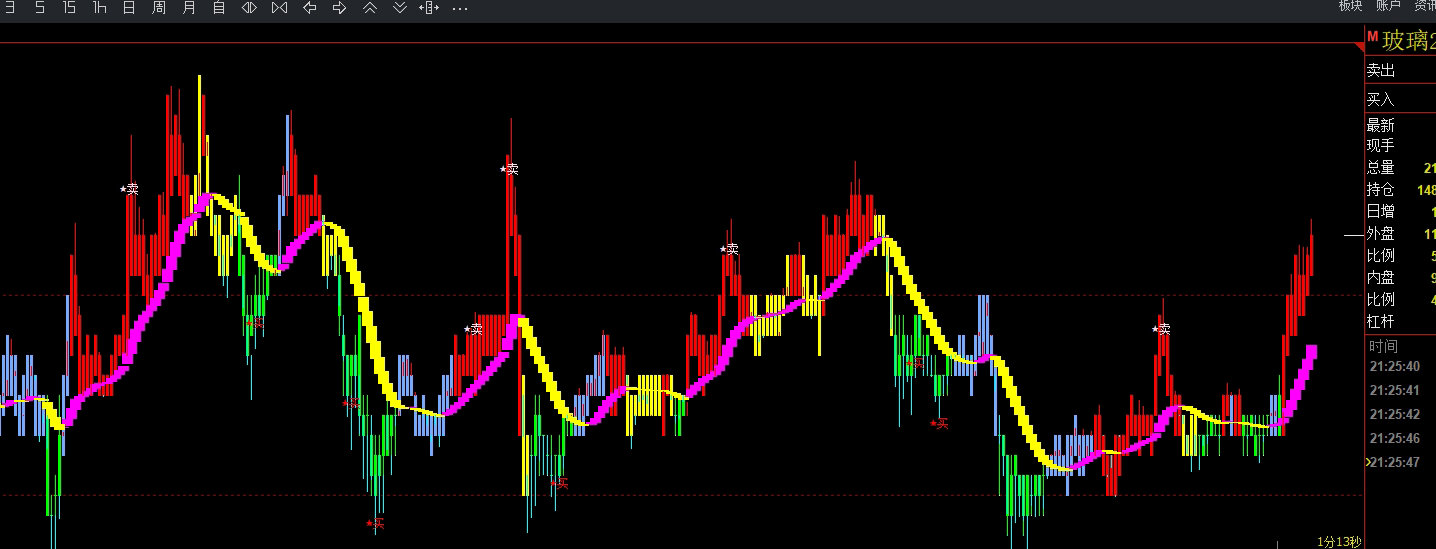This screenshot has height=549, width=1436.
Task: Open the 板块 menu
Action: [x=1350, y=6]
